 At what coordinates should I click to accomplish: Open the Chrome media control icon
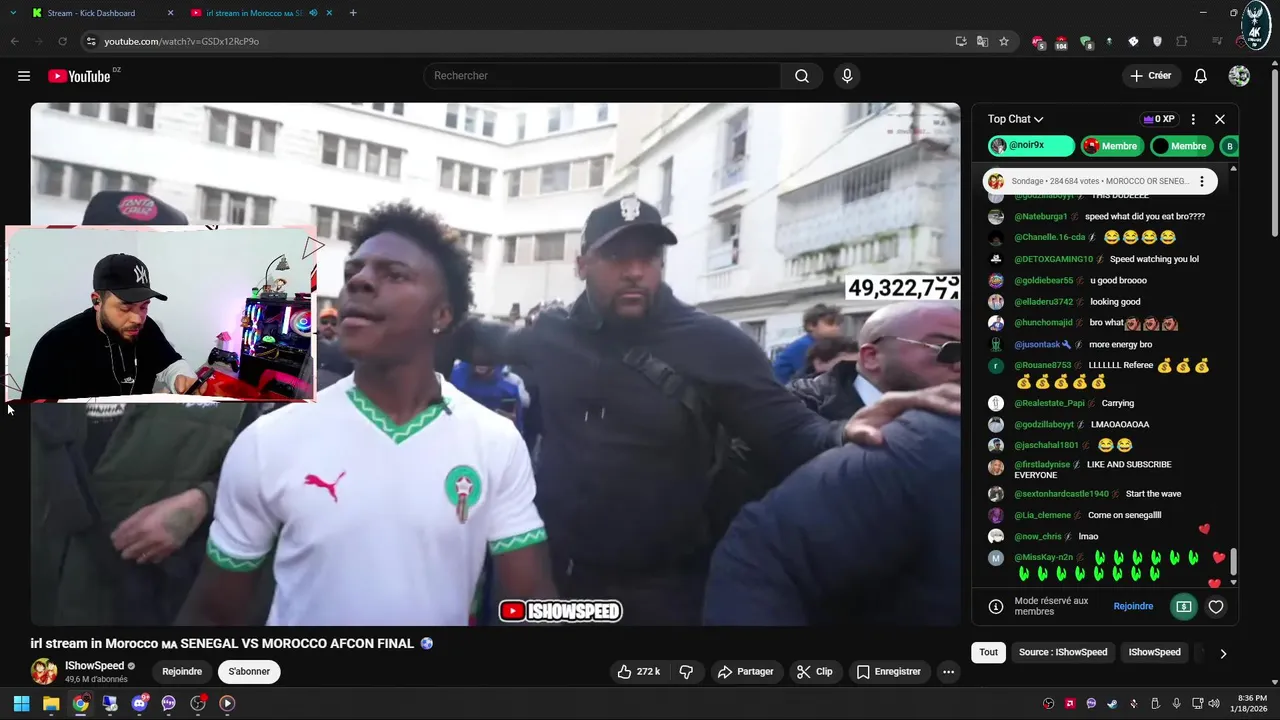[x=1217, y=41]
